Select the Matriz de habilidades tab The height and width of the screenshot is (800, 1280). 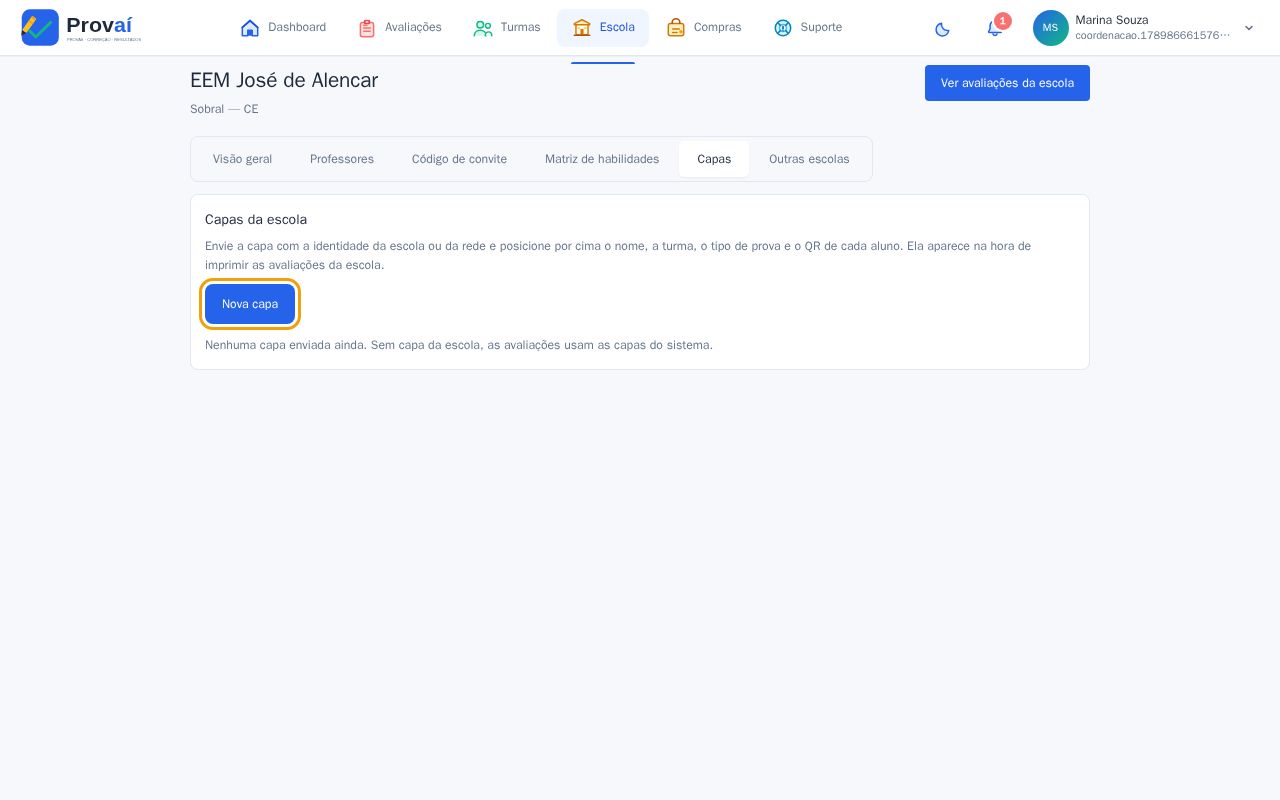602,159
